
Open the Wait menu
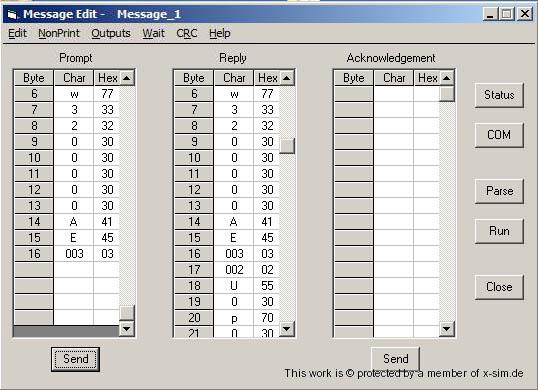coord(153,33)
